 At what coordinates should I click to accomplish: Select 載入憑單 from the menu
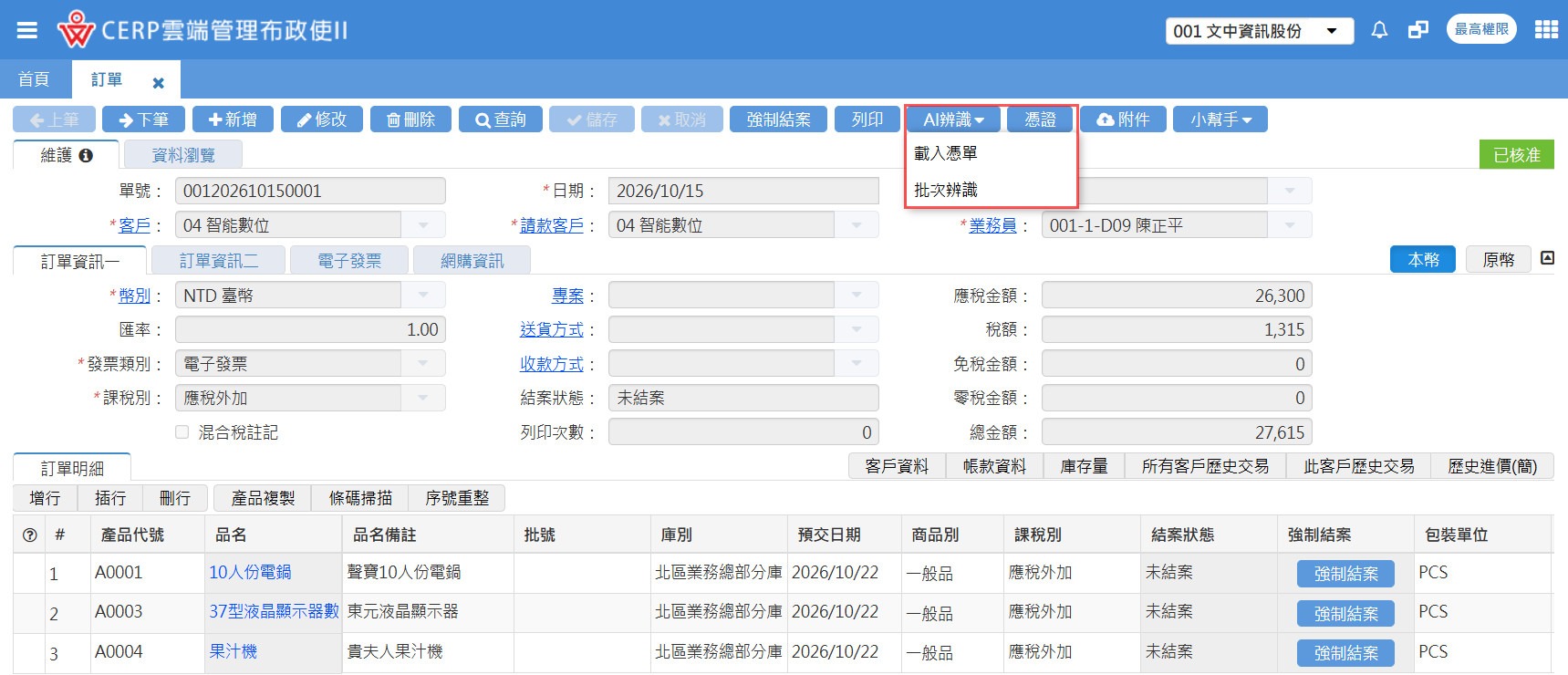click(x=946, y=153)
